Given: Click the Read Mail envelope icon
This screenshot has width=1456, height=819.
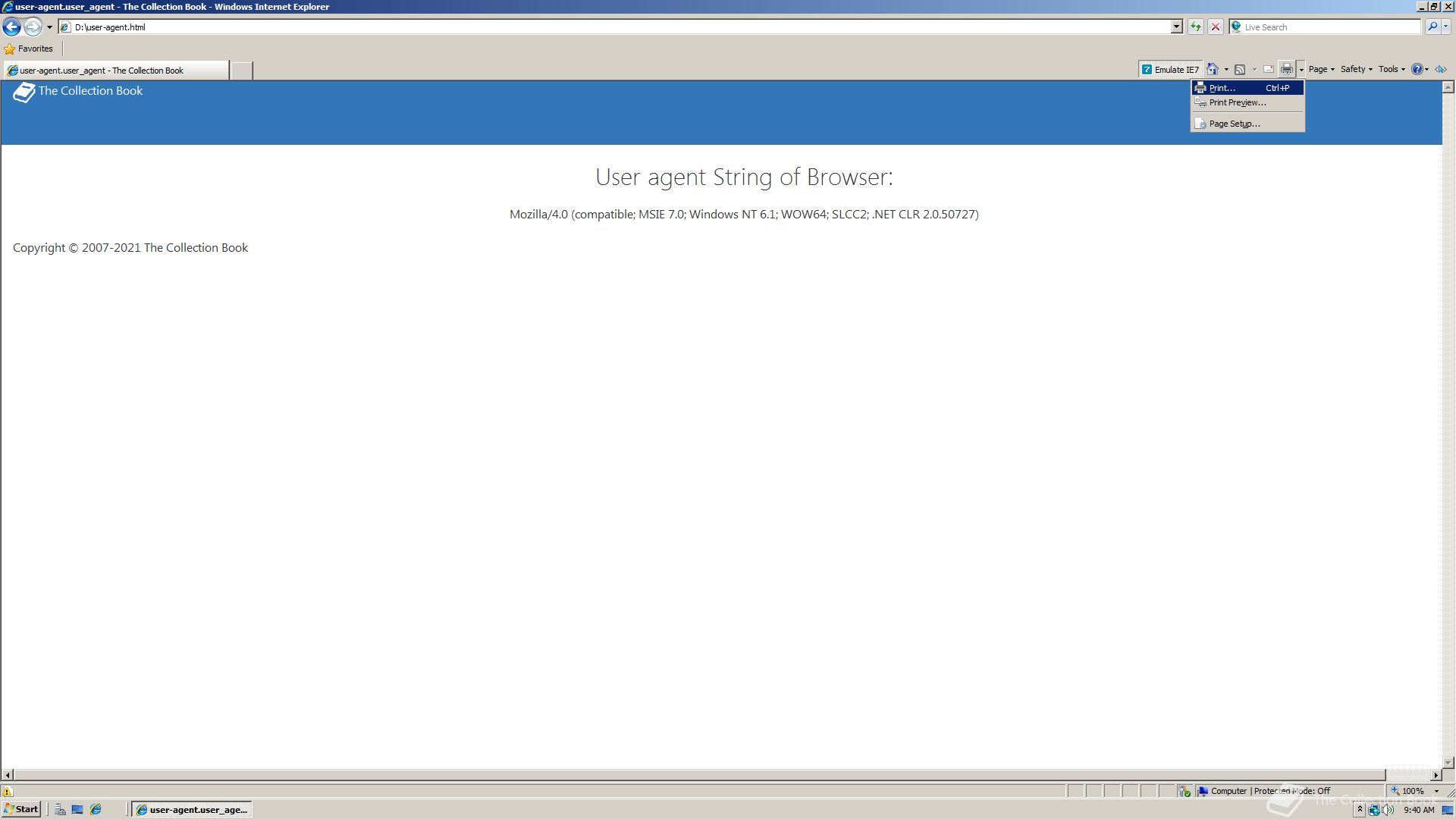Looking at the screenshot, I should 1268,70.
